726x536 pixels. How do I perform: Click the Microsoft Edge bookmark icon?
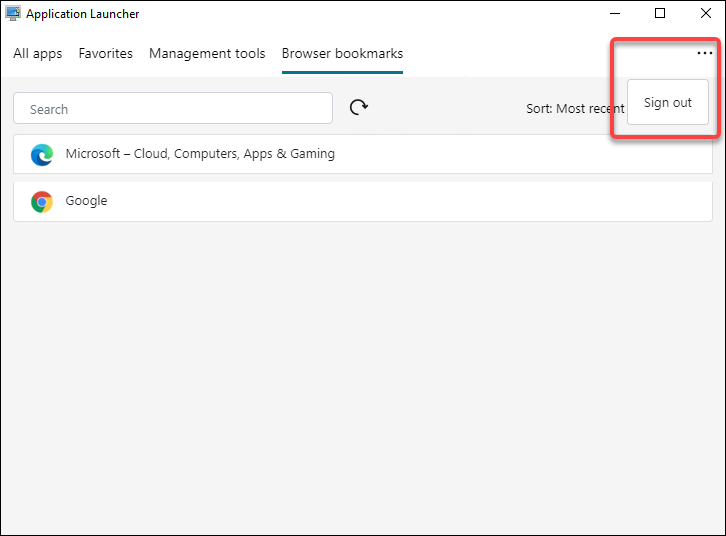[x=42, y=155]
